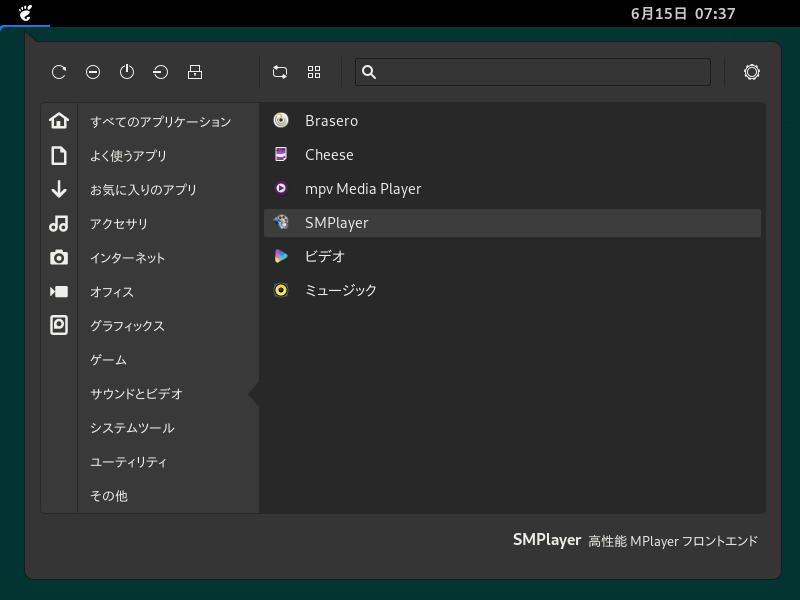Open the Documents folder shortcut icon
This screenshot has height=600, width=800.
pyautogui.click(x=59, y=155)
